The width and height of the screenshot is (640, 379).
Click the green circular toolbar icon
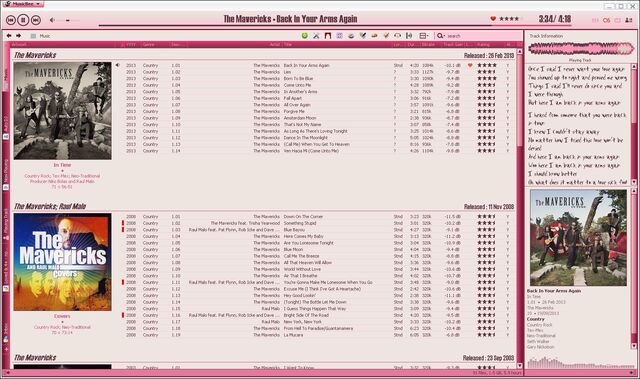pyautogui.click(x=304, y=36)
